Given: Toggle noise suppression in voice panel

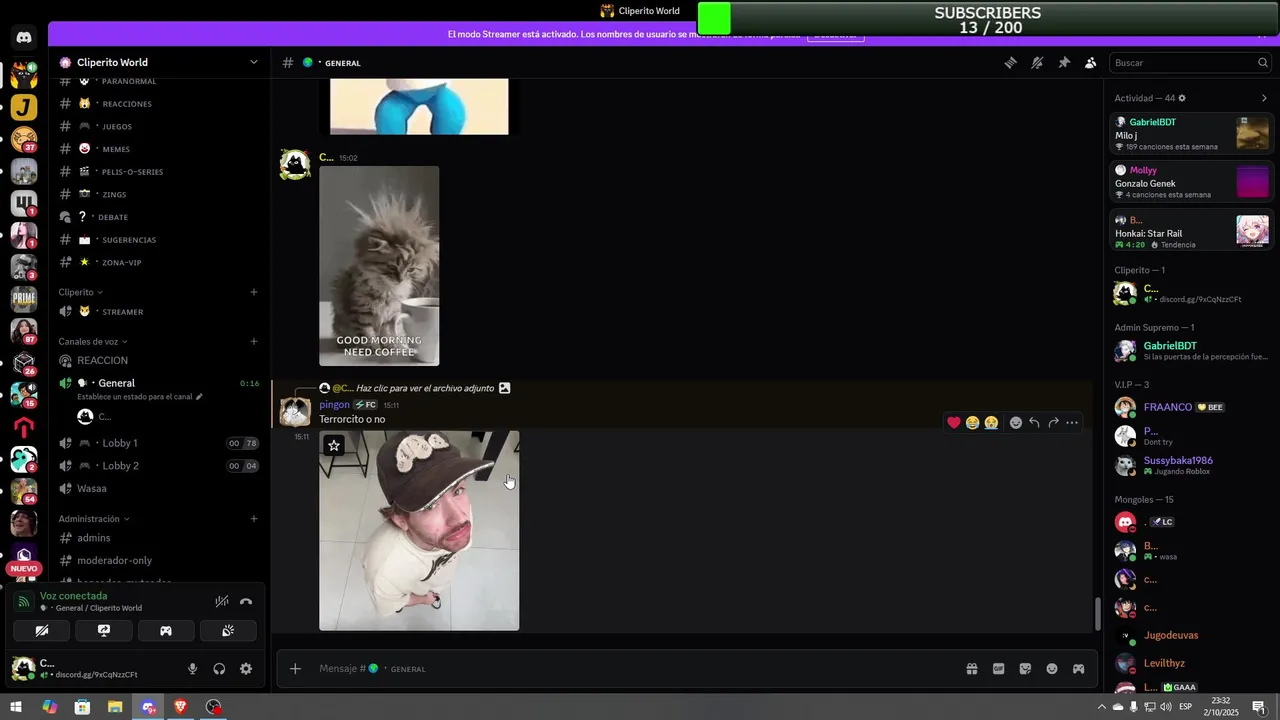Looking at the screenshot, I should coord(222,601).
